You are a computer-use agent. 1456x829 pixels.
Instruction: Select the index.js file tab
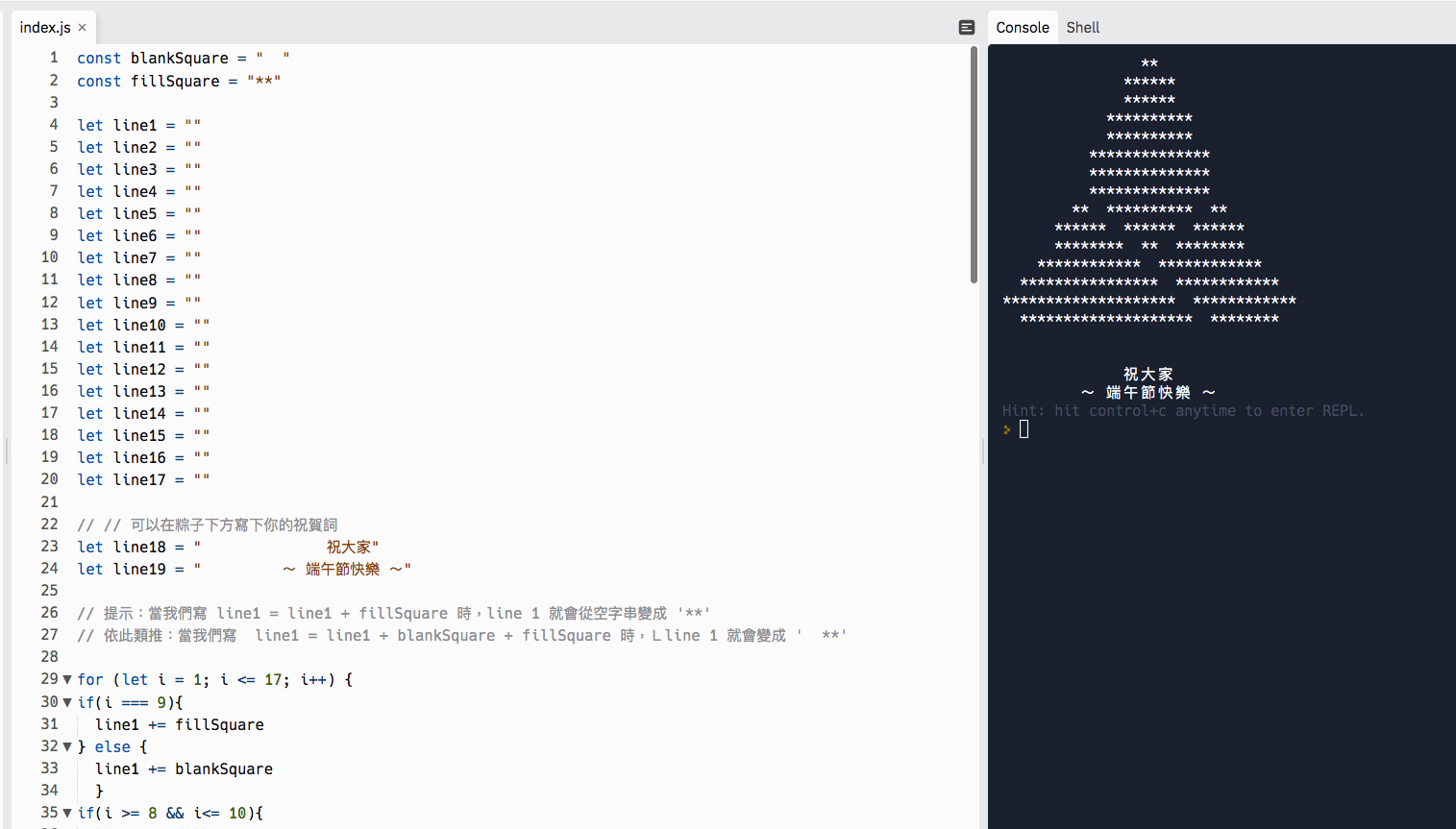click(x=44, y=28)
